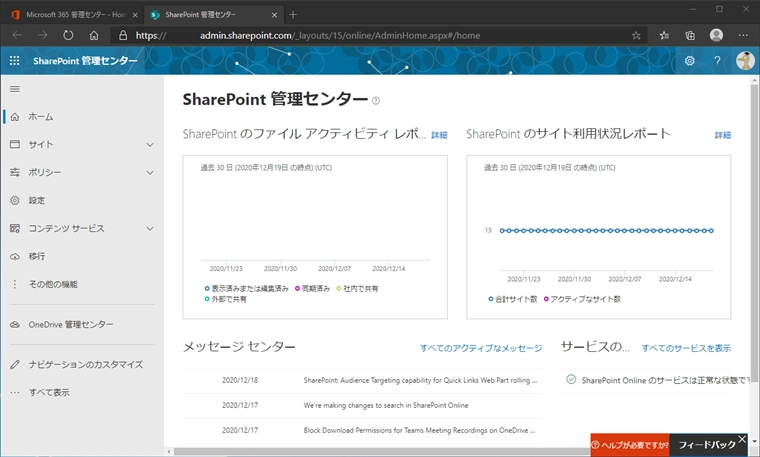The image size is (760, 457).
Task: Go to browser home page icon
Action: pos(94,35)
